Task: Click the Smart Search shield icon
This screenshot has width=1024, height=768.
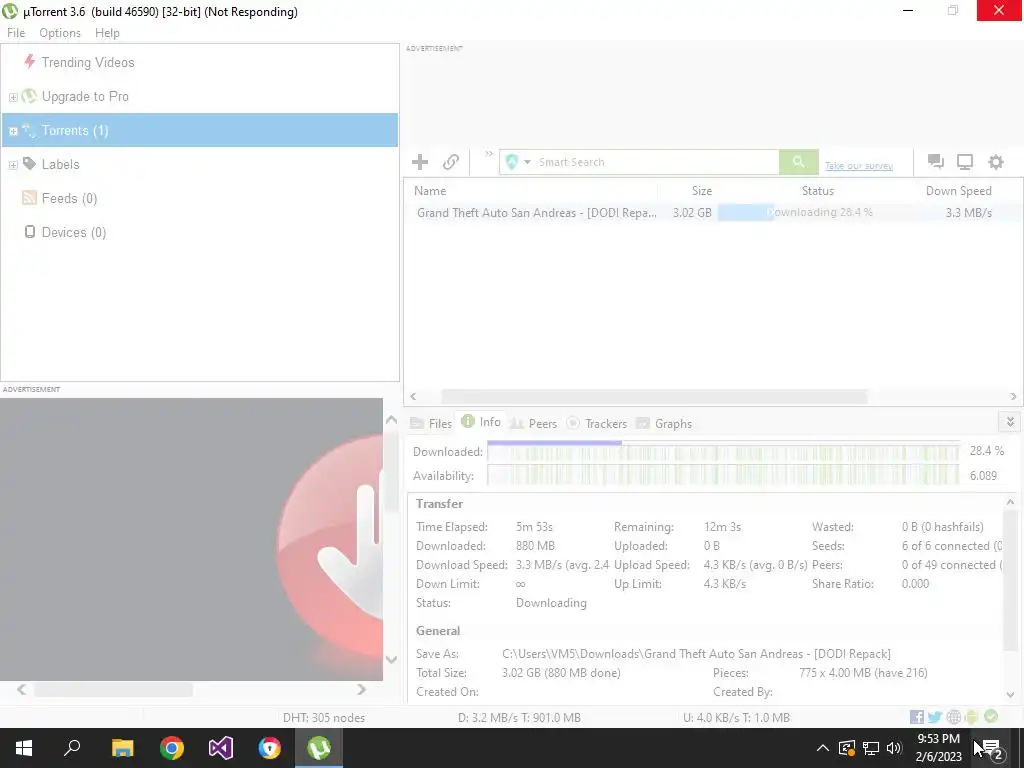Action: pos(512,162)
